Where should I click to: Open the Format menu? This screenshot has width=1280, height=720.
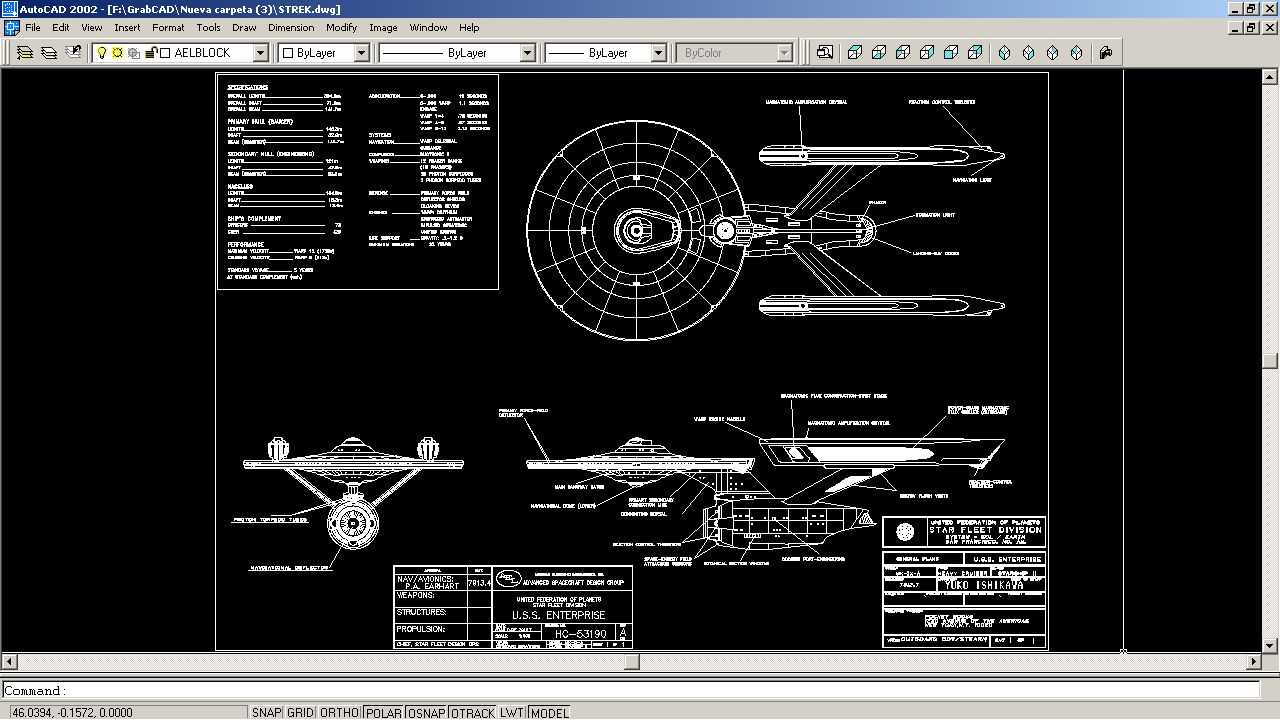point(168,28)
